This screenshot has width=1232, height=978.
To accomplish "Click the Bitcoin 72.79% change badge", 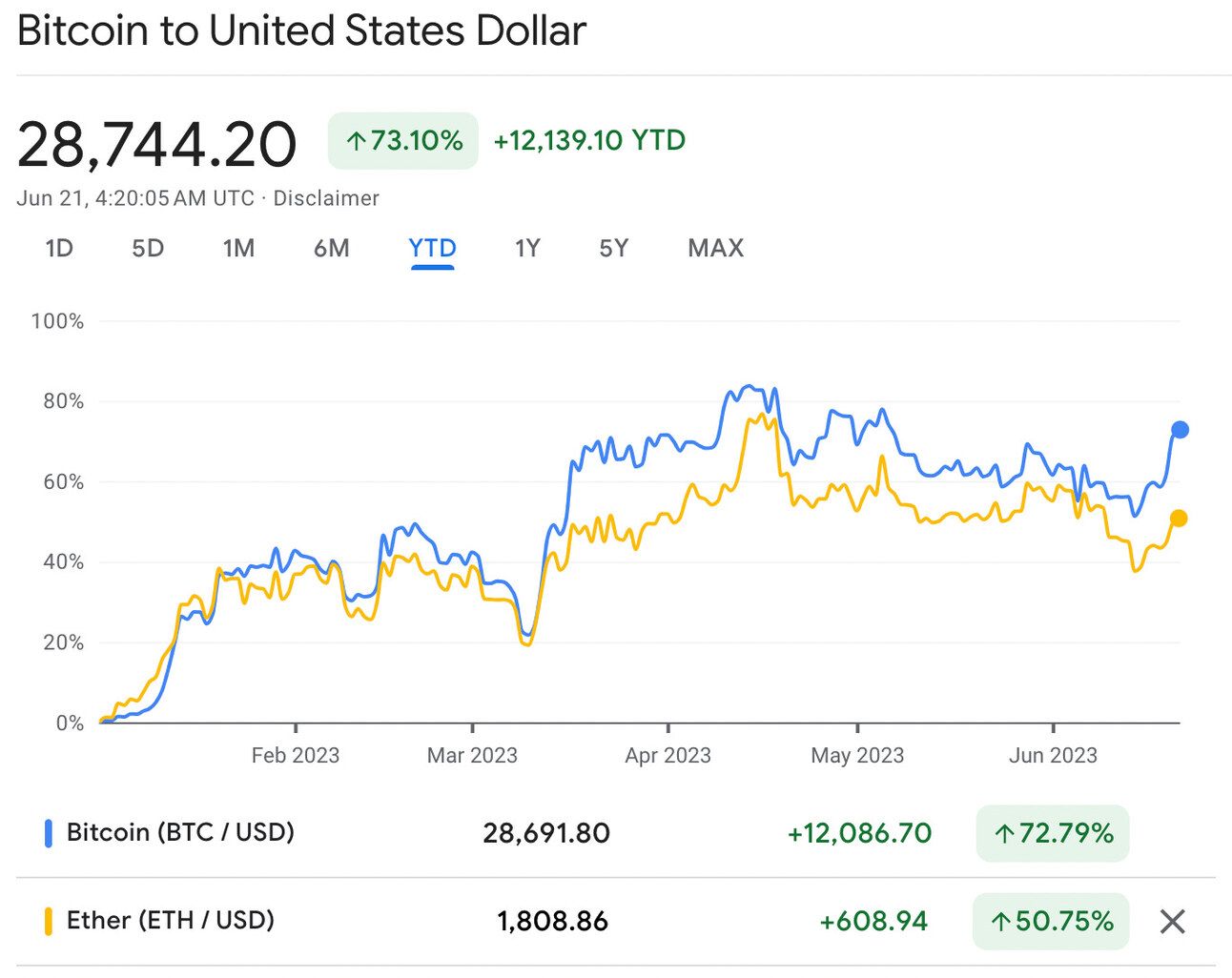I will coord(1053,834).
